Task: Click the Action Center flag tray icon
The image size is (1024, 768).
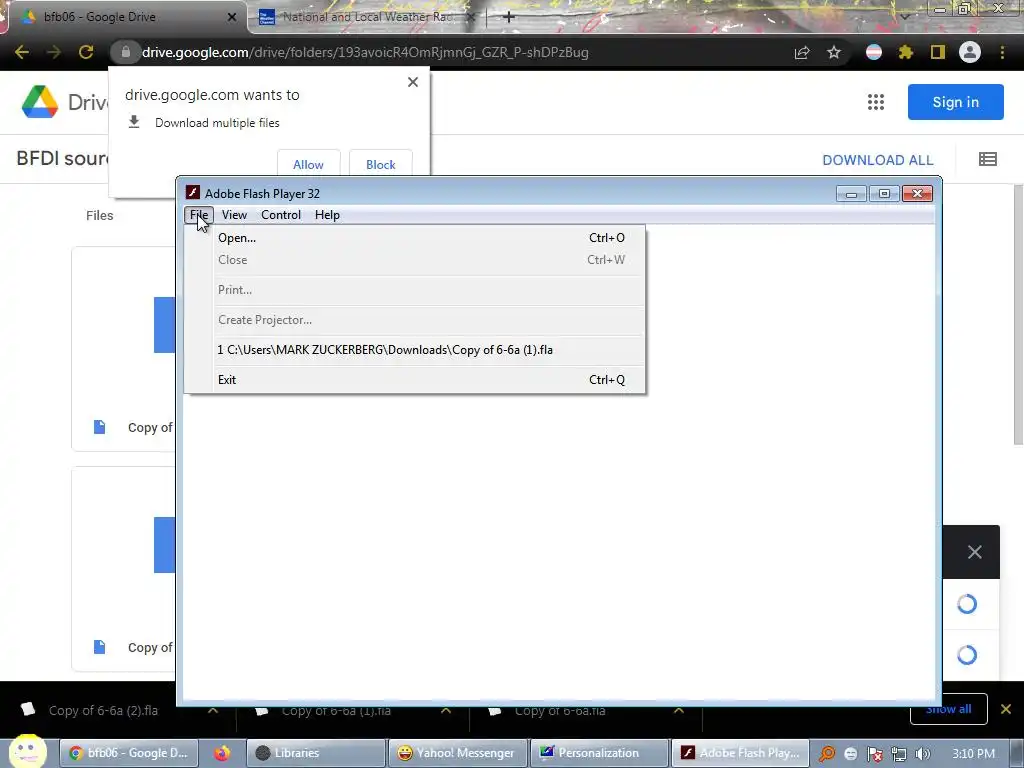Action: tap(874, 754)
